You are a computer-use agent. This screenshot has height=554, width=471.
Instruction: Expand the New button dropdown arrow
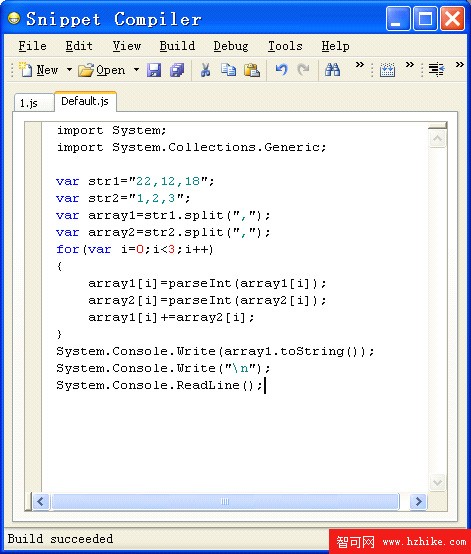pyautogui.click(x=70, y=70)
